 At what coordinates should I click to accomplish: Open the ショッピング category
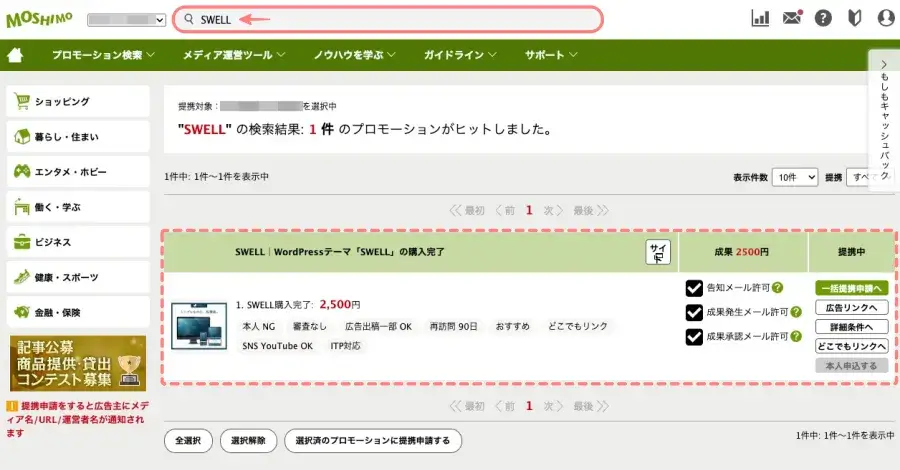click(78, 102)
